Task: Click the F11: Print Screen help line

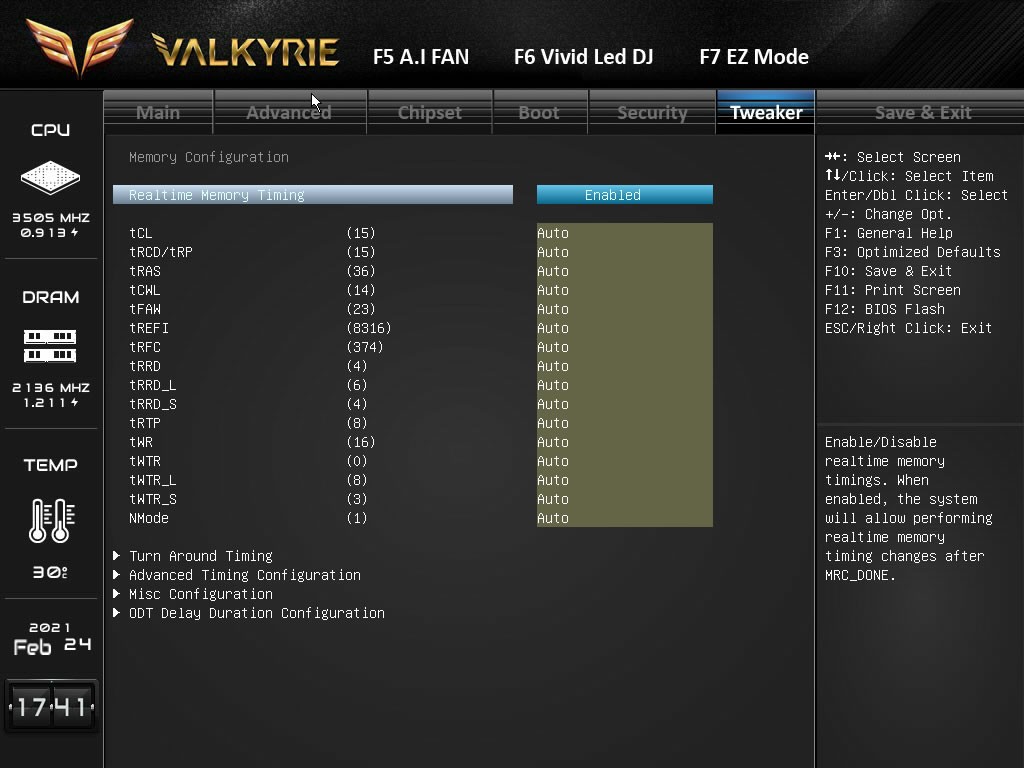Action: tap(893, 290)
